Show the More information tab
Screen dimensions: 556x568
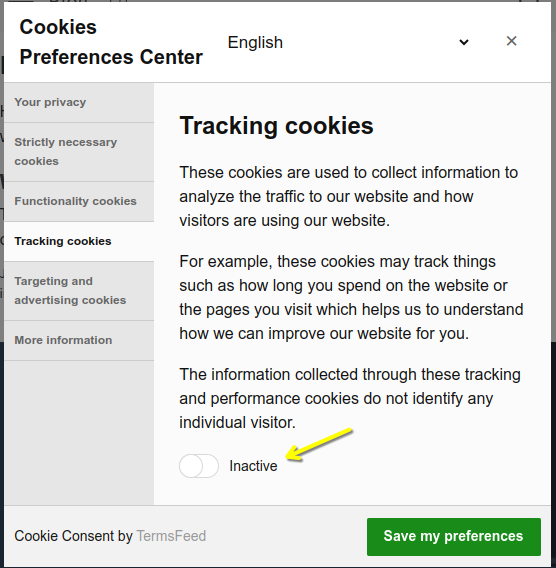[x=79, y=341]
